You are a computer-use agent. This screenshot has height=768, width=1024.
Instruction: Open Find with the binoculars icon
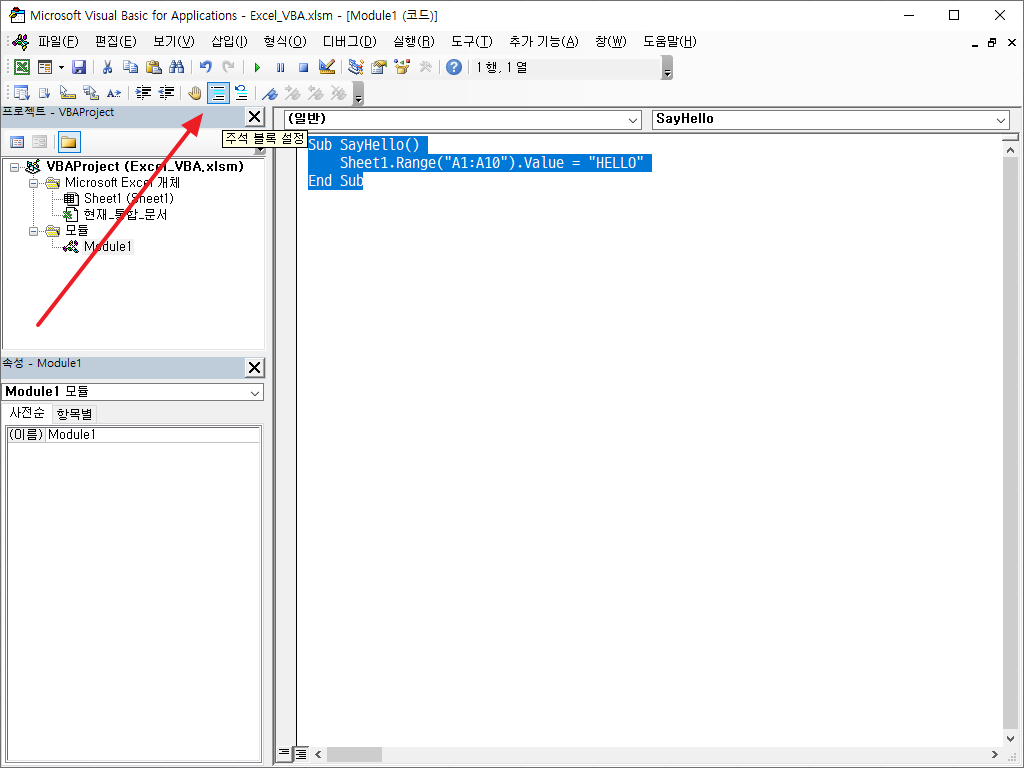click(x=176, y=67)
